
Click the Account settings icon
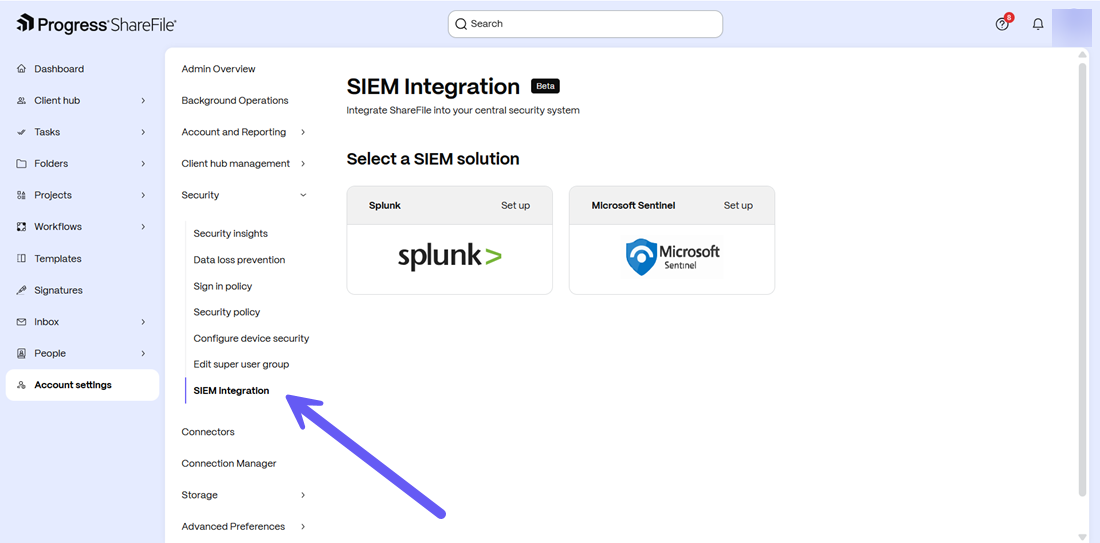[x=21, y=385]
